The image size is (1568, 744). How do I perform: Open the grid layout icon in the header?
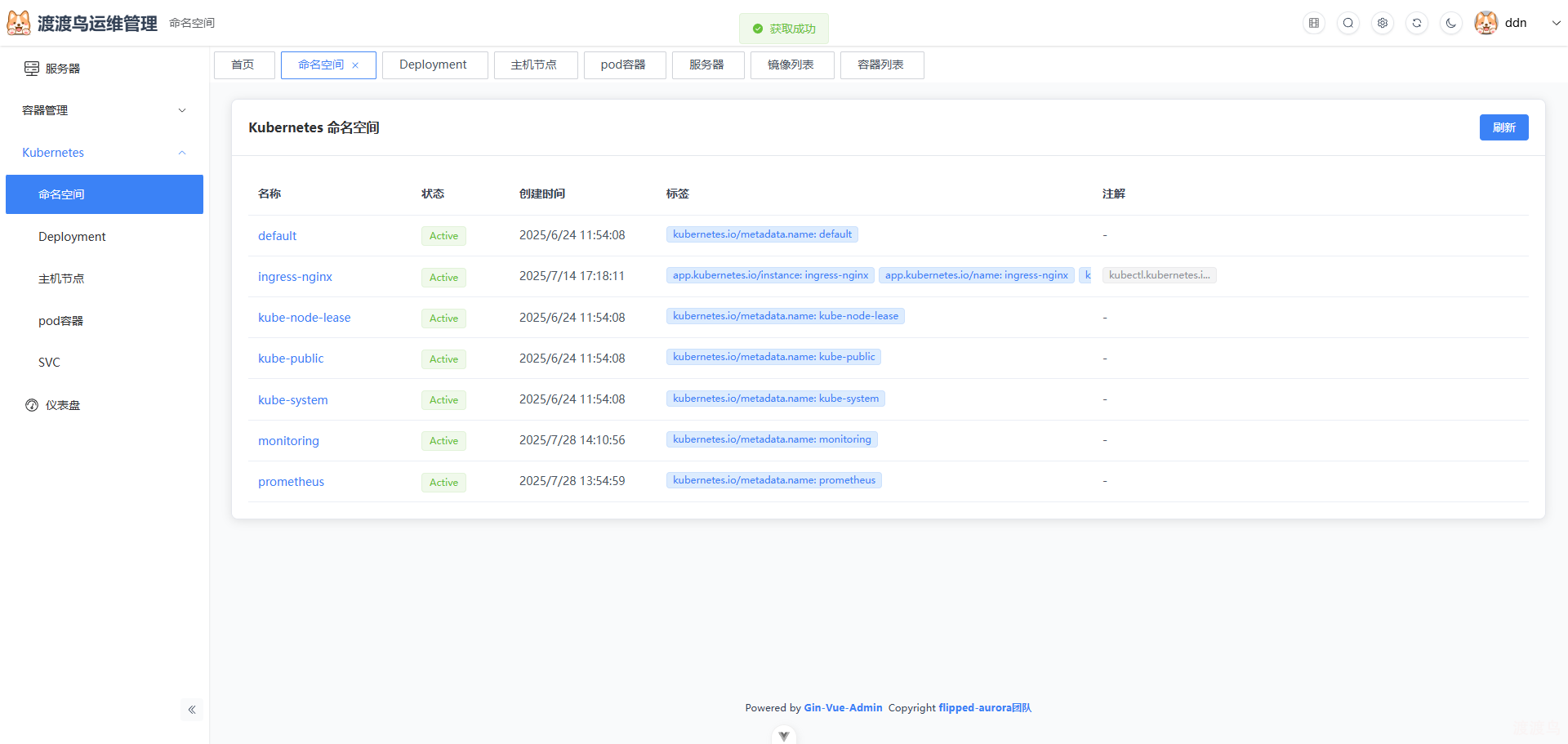(1313, 23)
